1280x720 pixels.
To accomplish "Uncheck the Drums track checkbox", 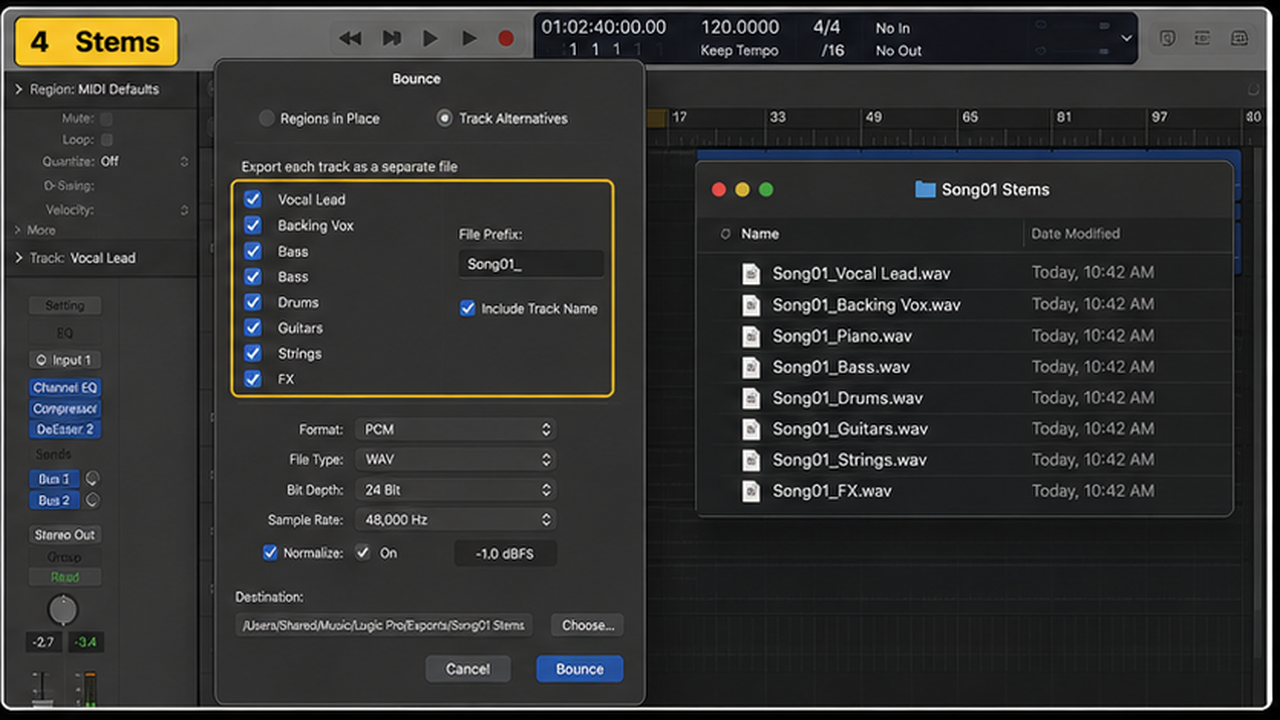I will coord(253,302).
